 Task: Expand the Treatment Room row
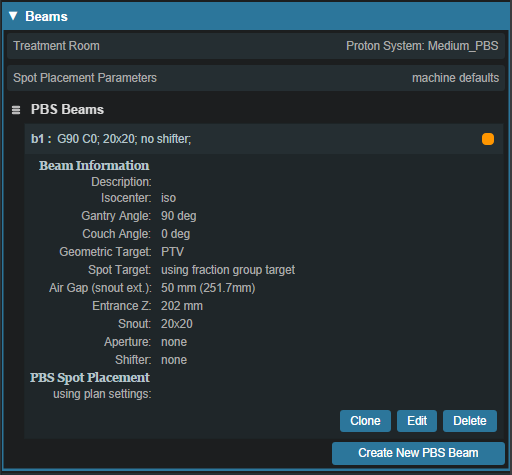pos(256,46)
